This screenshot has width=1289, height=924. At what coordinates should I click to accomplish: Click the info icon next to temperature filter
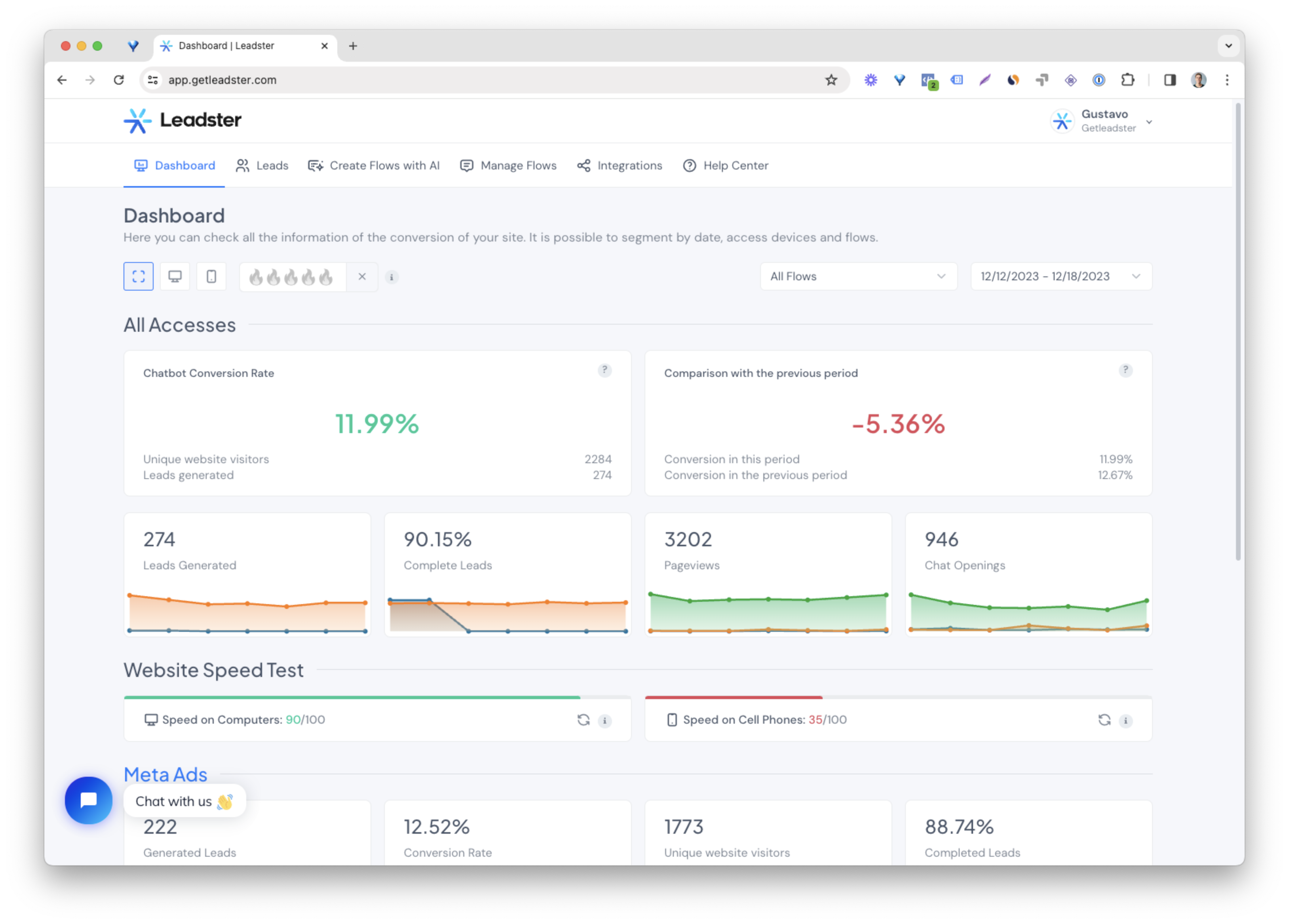point(392,277)
